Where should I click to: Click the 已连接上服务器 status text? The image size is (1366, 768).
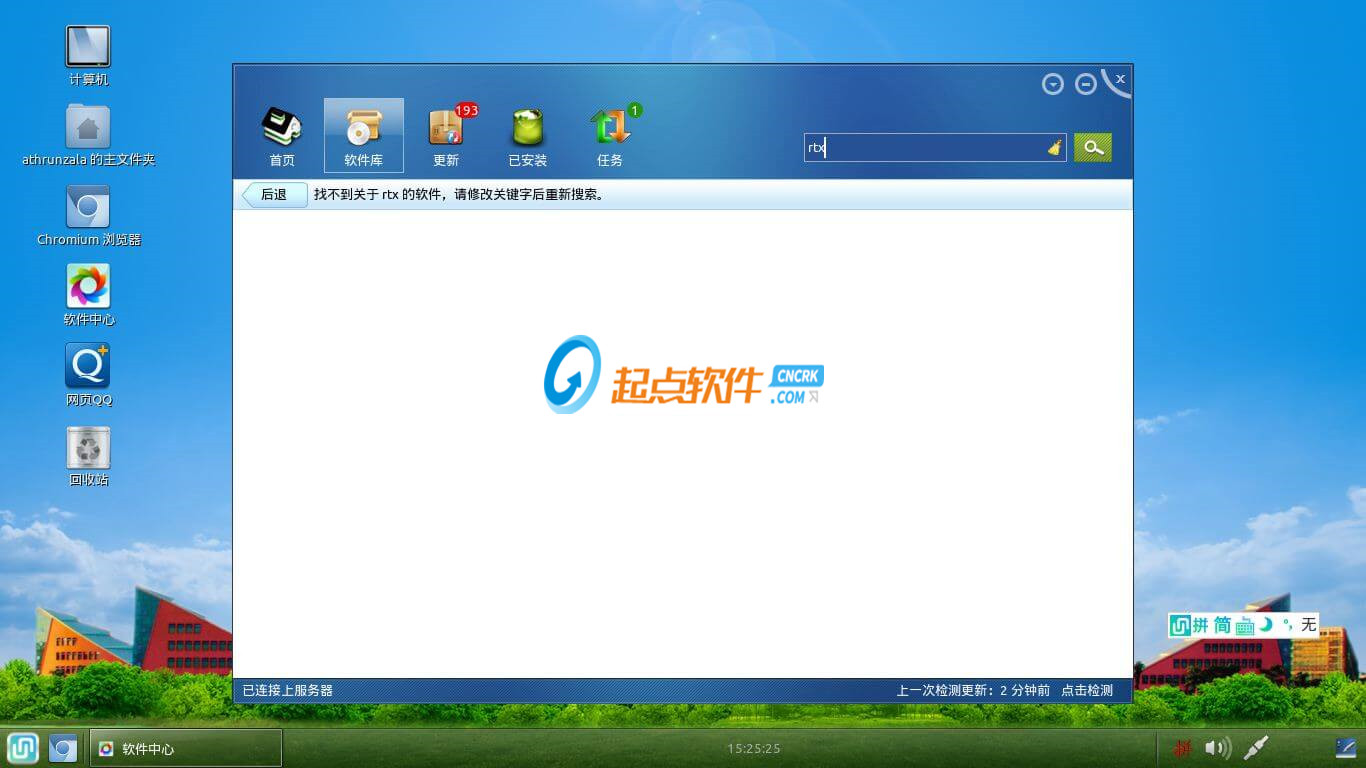pos(288,691)
